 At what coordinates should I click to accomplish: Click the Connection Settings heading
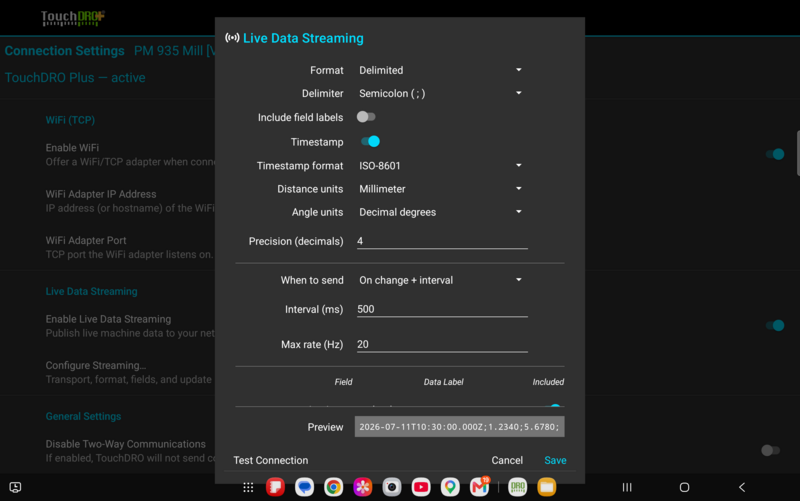click(64, 51)
